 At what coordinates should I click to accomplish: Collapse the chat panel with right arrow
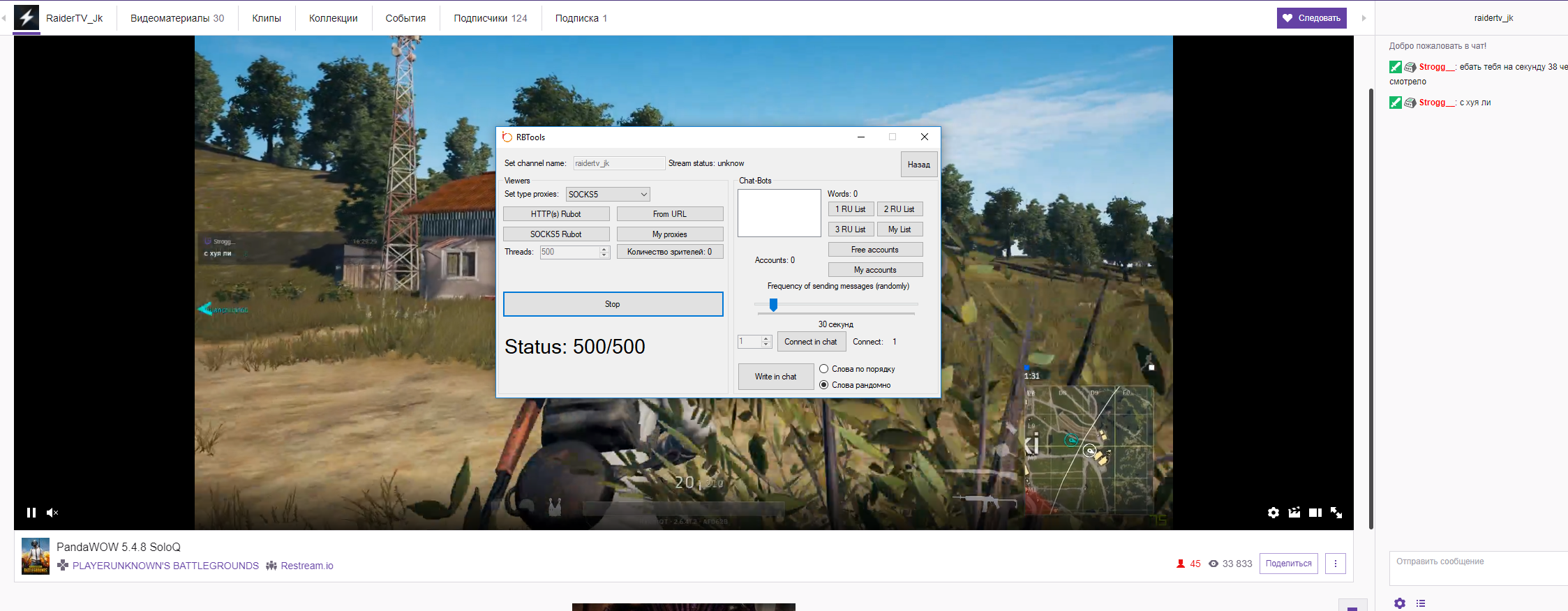click(x=1364, y=18)
